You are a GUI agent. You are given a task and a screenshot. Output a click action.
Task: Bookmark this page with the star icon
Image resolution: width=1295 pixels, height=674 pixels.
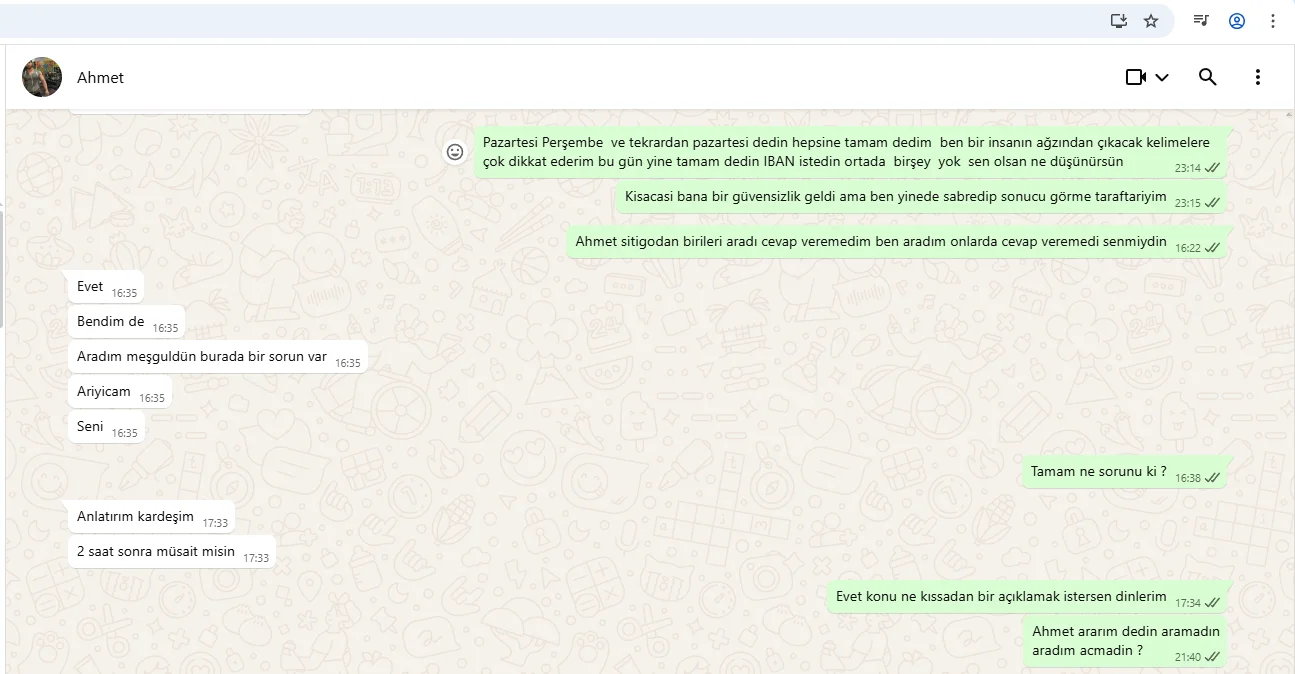1151,21
